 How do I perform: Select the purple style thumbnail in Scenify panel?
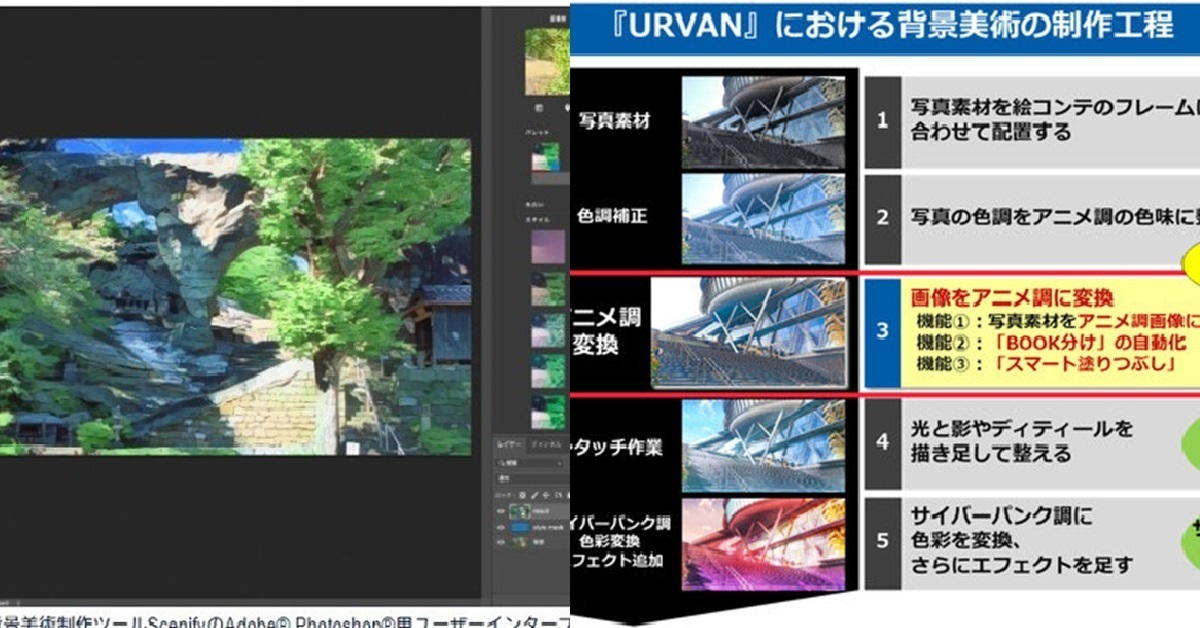tap(548, 247)
